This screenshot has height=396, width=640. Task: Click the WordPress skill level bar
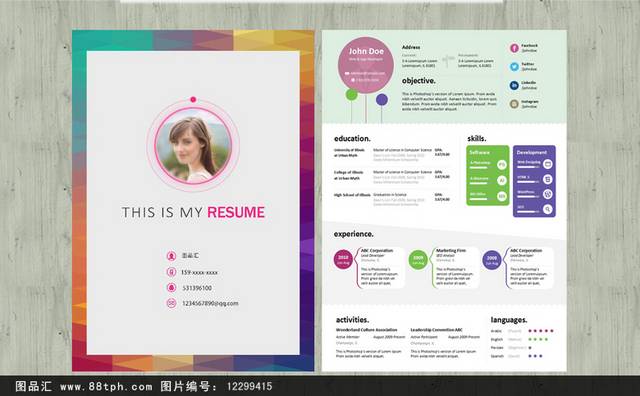click(528, 196)
